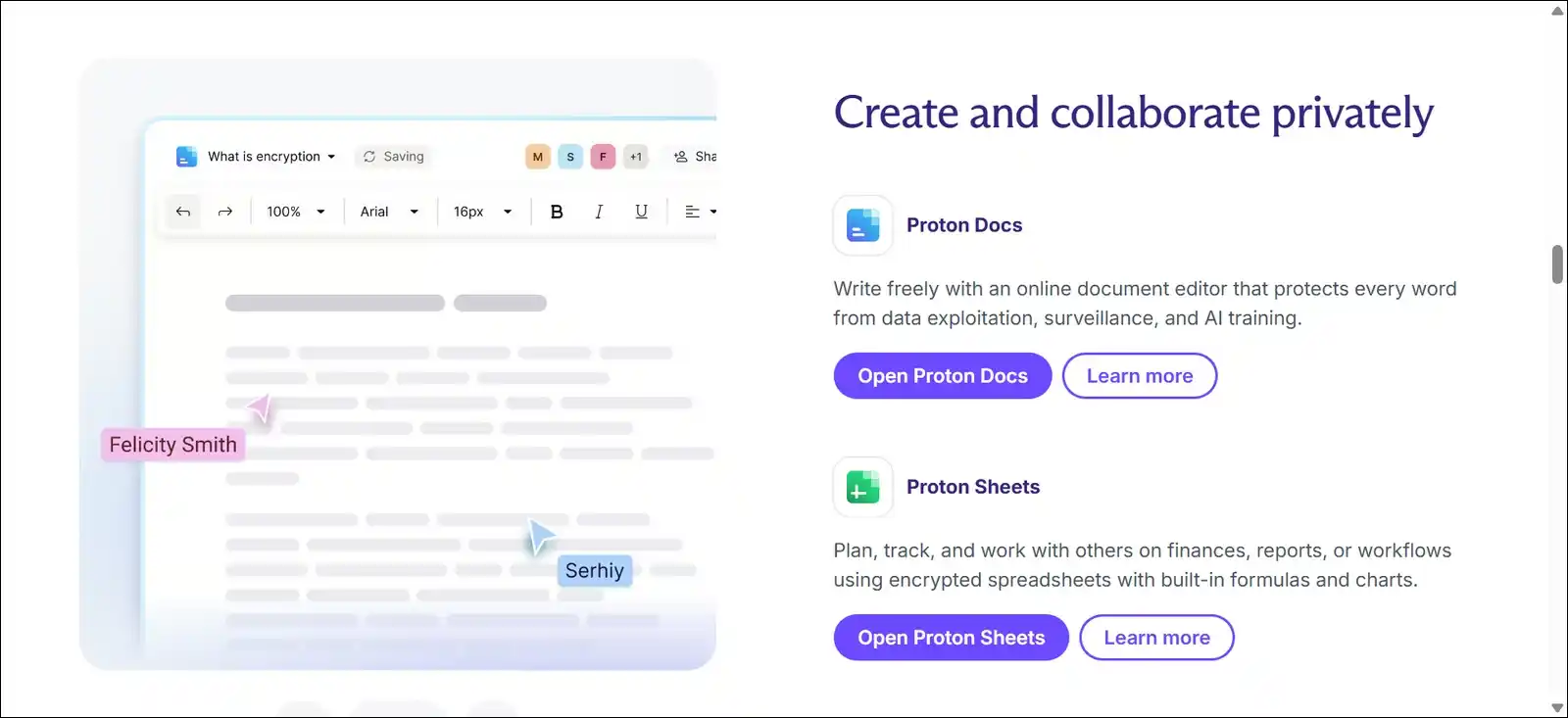
Task: Click the Create and collaborate privately heading
Action: 1134,114
